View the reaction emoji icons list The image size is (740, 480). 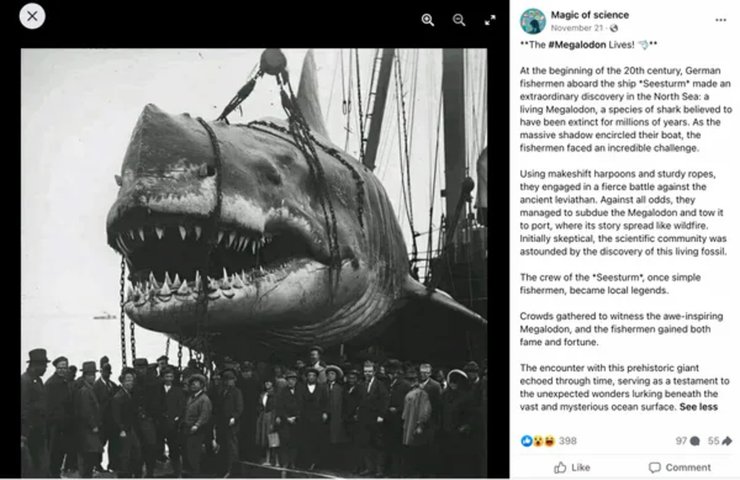click(538, 440)
